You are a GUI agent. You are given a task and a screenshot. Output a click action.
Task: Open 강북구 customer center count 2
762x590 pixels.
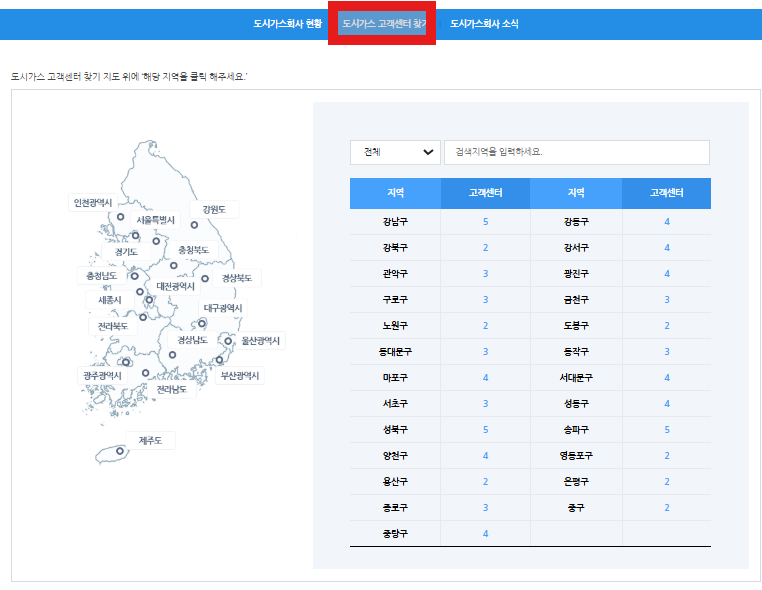485,248
